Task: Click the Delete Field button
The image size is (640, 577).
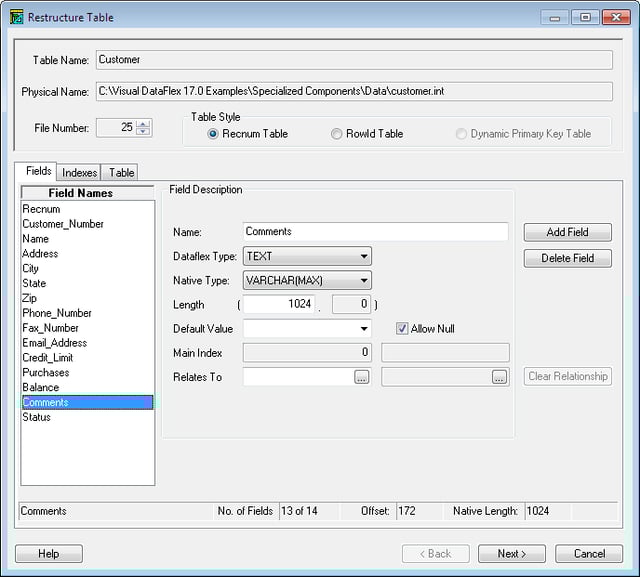Action: [x=567, y=258]
